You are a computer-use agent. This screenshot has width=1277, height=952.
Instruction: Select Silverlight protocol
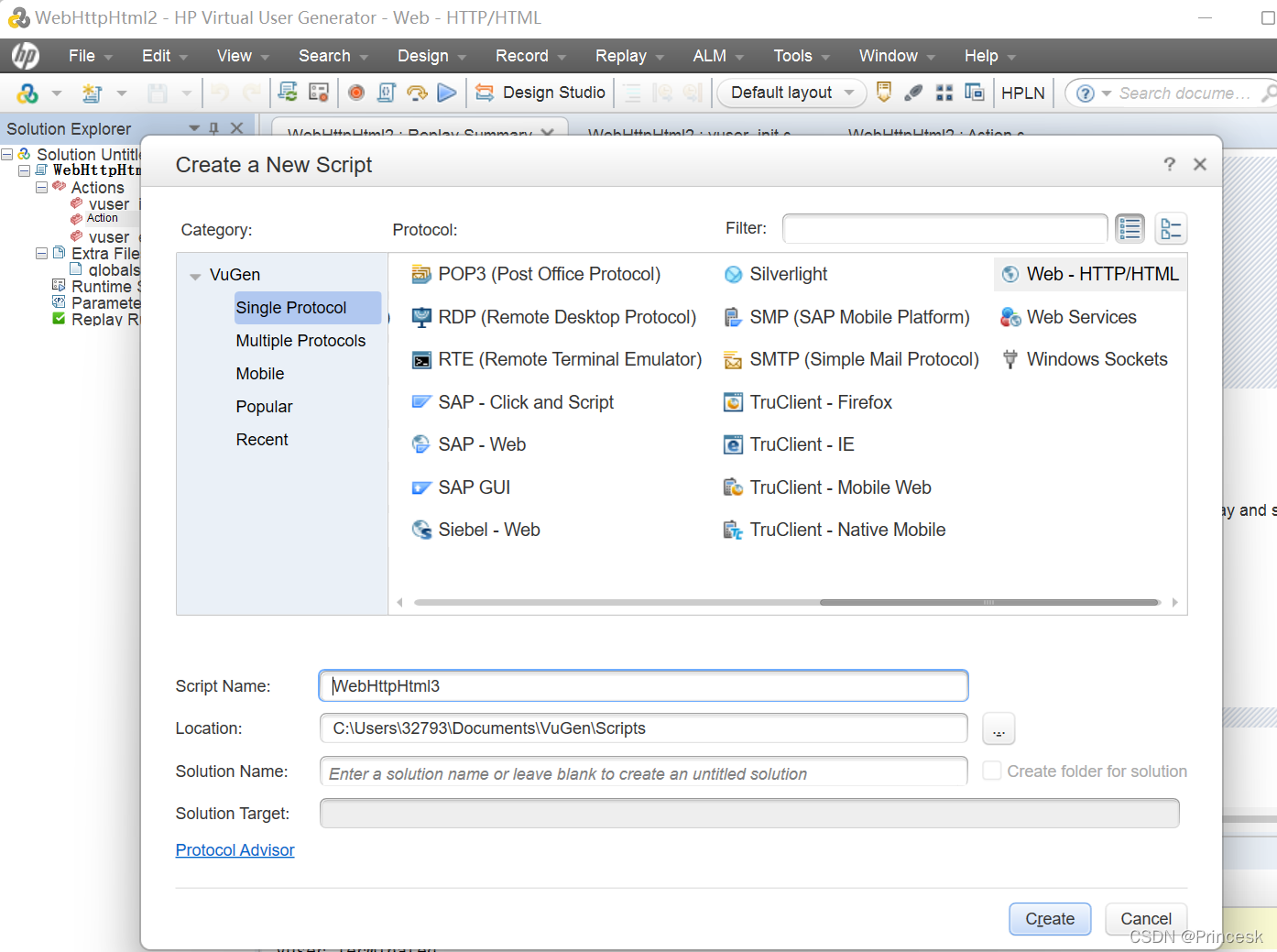point(775,274)
